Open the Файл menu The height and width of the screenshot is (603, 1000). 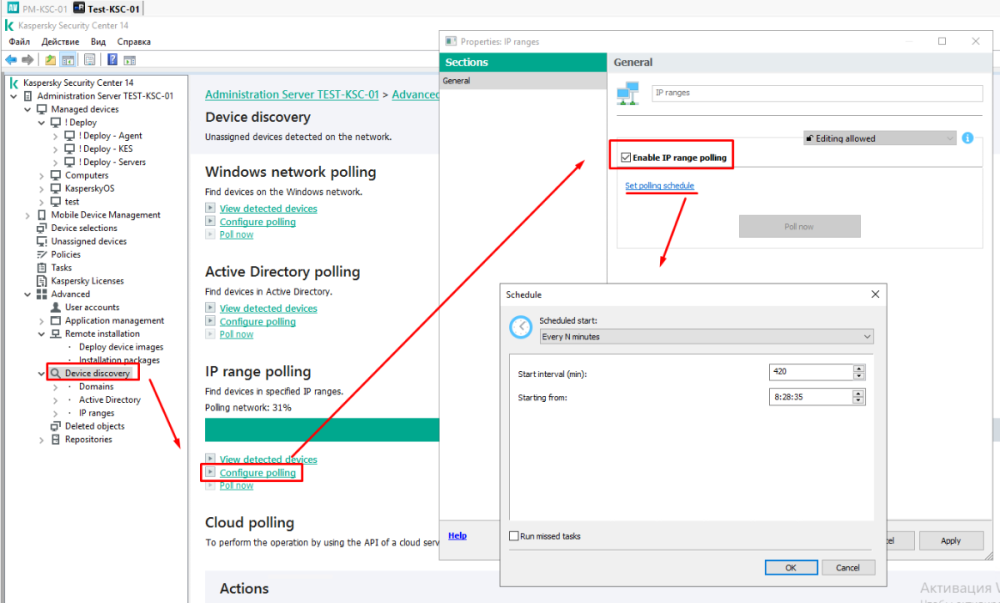19,41
